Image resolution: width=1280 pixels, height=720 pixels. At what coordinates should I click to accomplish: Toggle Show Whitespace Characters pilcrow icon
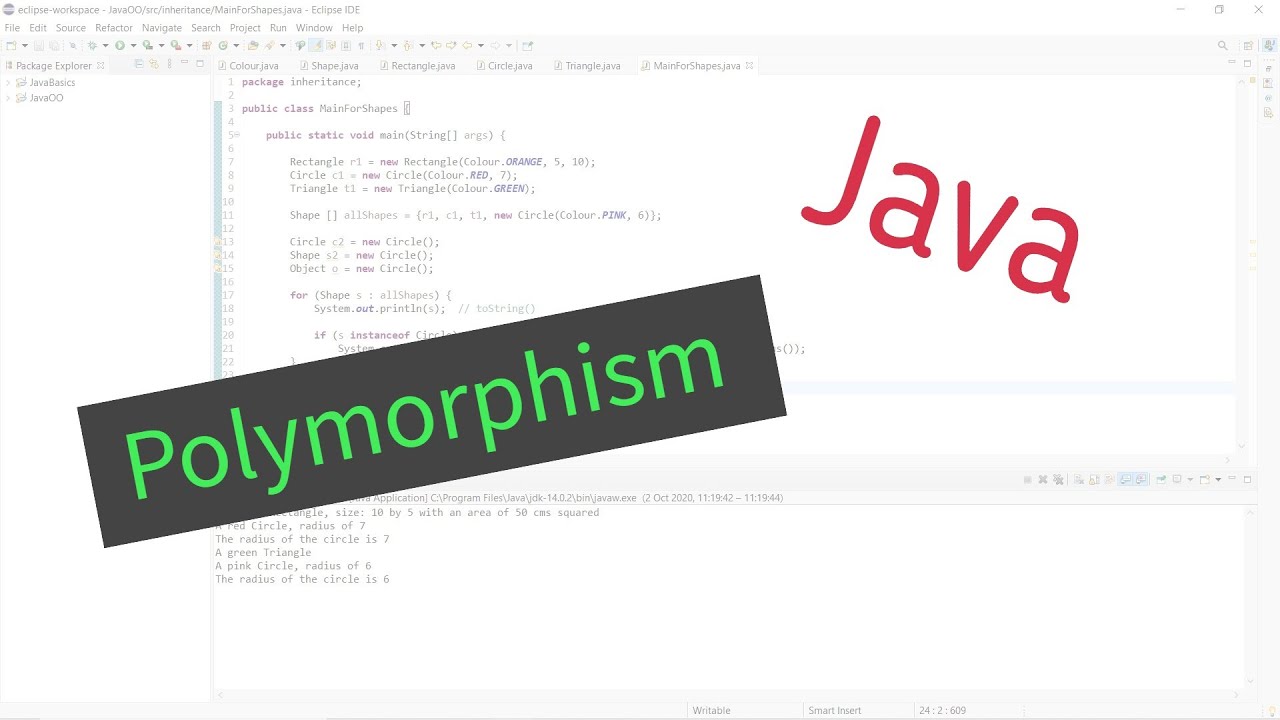click(361, 45)
